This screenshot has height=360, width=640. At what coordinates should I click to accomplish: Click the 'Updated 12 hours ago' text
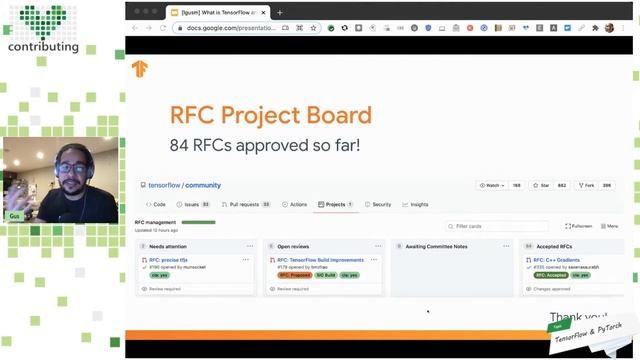pos(156,231)
